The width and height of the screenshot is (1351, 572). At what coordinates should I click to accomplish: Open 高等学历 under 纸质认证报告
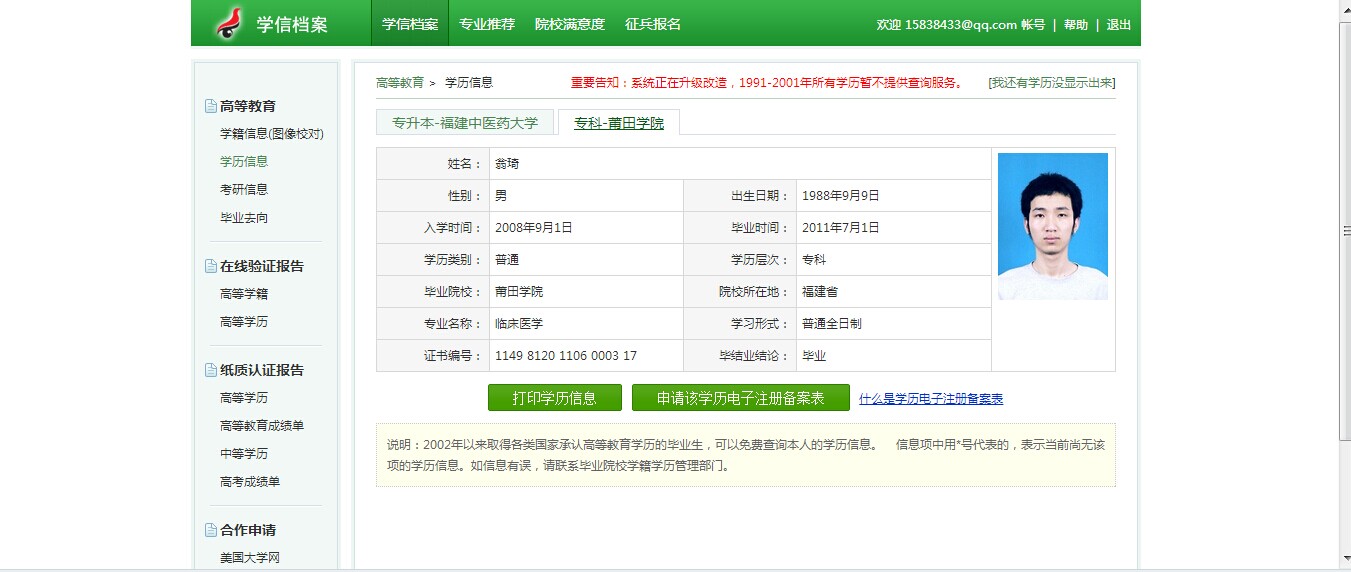click(x=244, y=398)
